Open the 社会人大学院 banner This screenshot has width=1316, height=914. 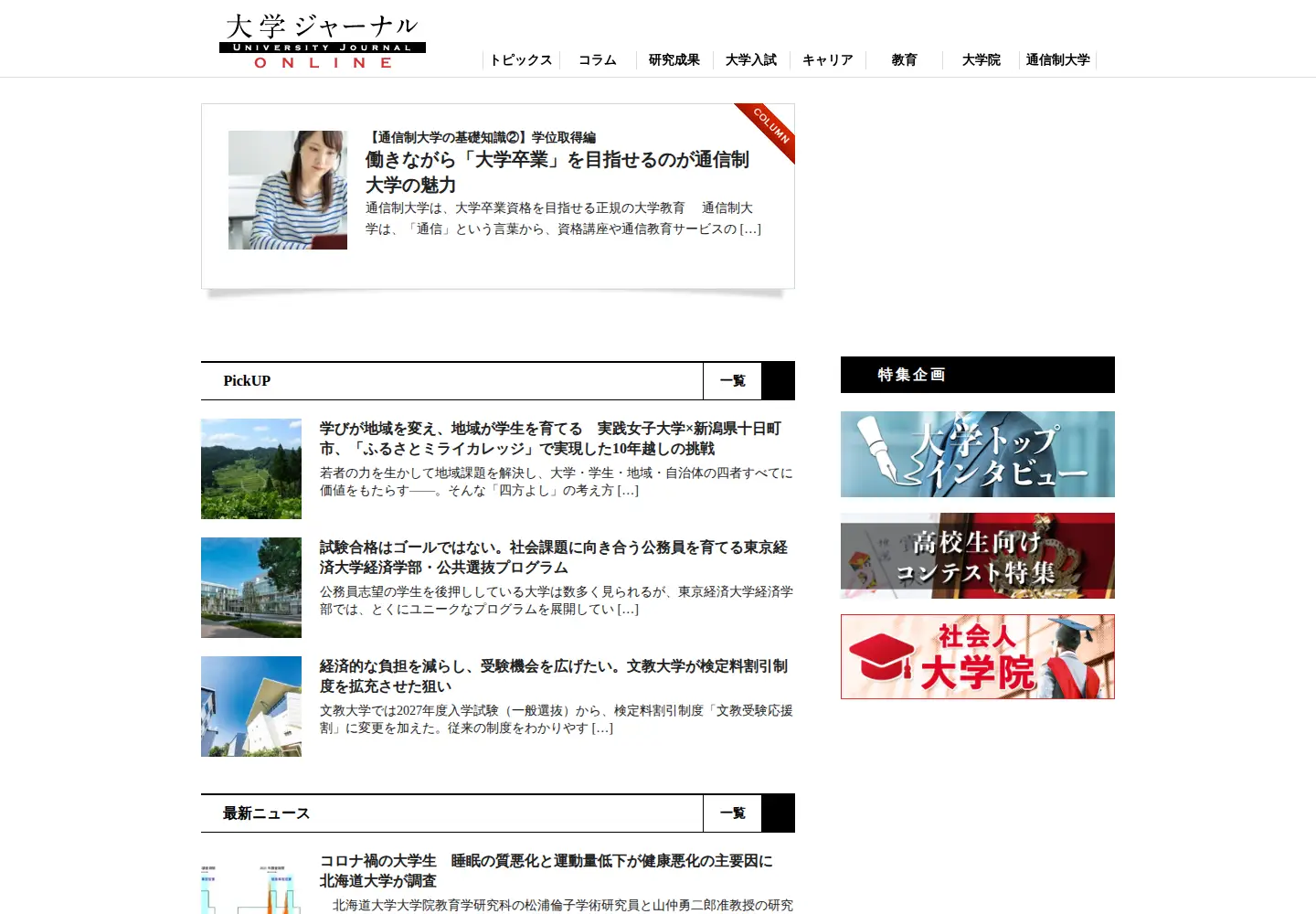[x=978, y=657]
